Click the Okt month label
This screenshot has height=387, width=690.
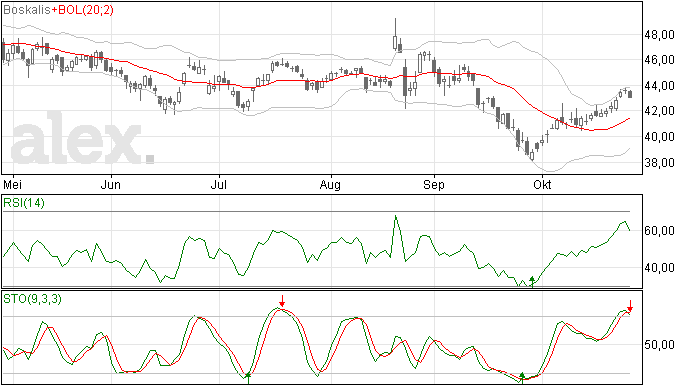pos(542,184)
